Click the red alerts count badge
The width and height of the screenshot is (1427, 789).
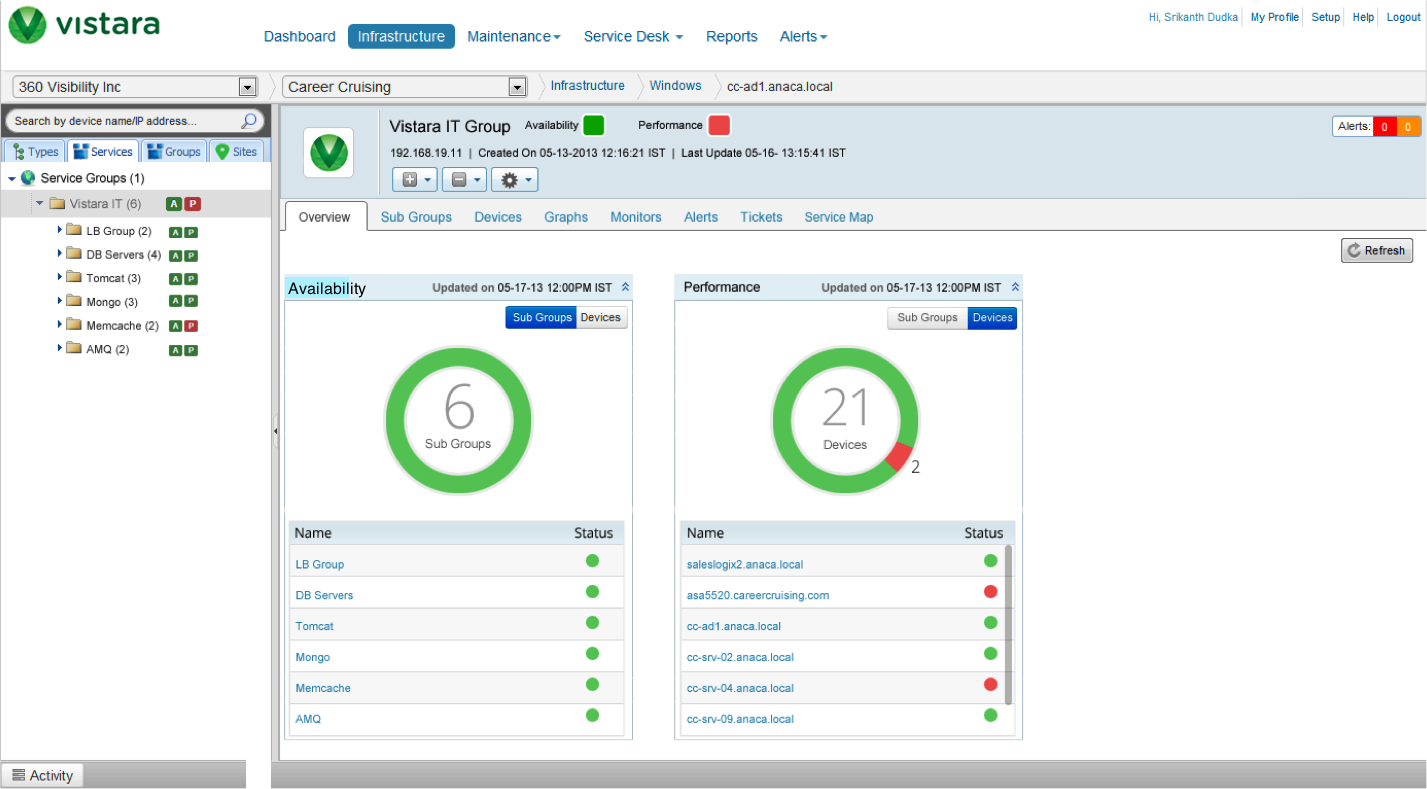pos(1384,127)
